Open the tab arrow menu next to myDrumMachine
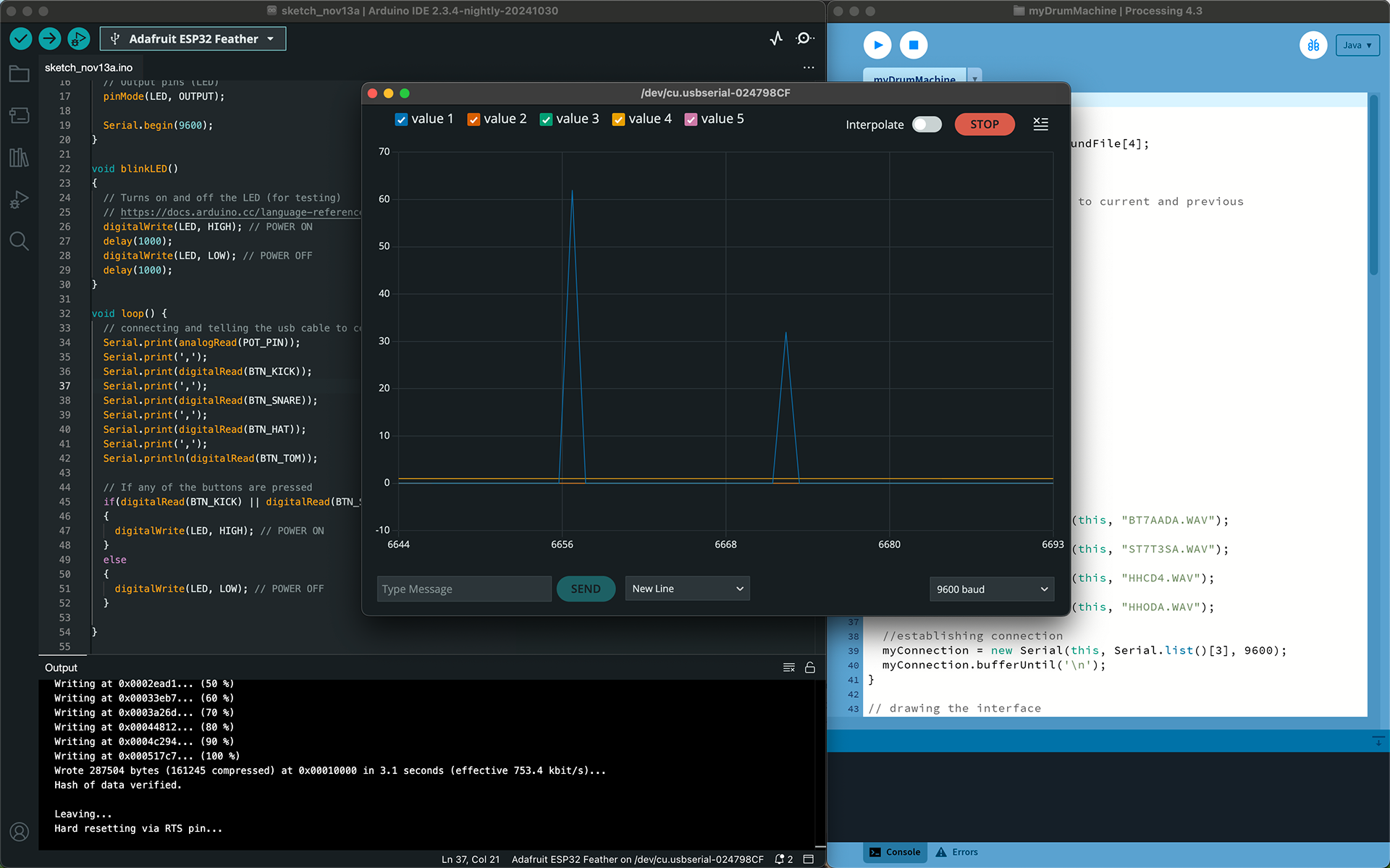The image size is (1390, 868). (x=974, y=77)
